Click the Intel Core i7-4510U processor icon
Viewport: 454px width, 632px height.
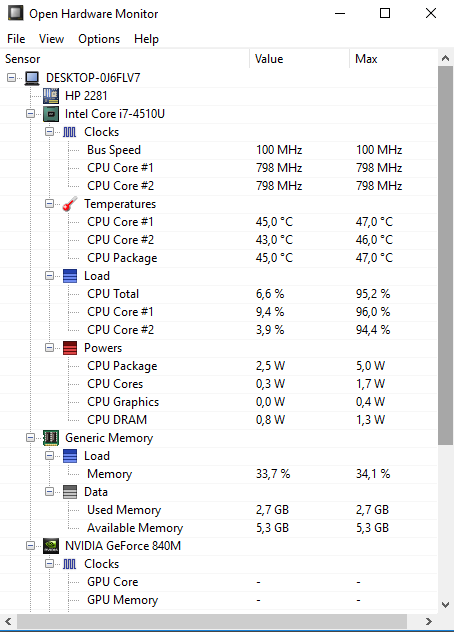51,114
